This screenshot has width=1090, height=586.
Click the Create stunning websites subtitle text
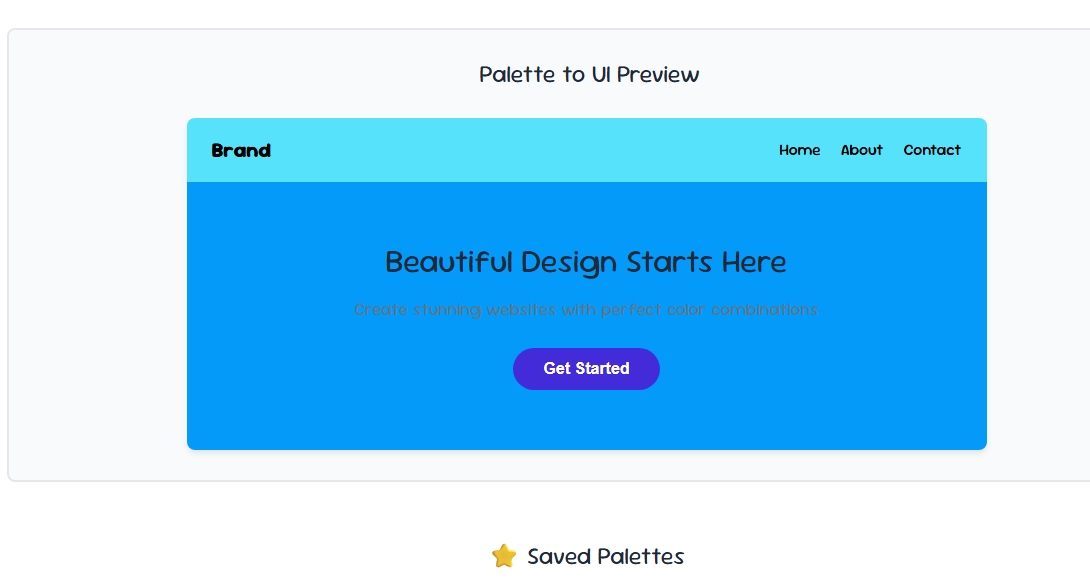tap(586, 309)
